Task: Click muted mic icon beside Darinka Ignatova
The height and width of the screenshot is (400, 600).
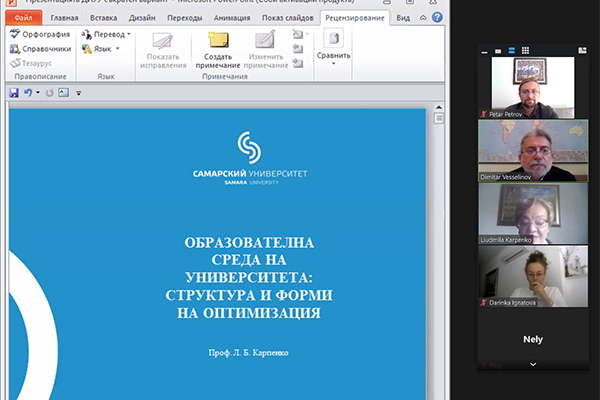Action: 484,302
